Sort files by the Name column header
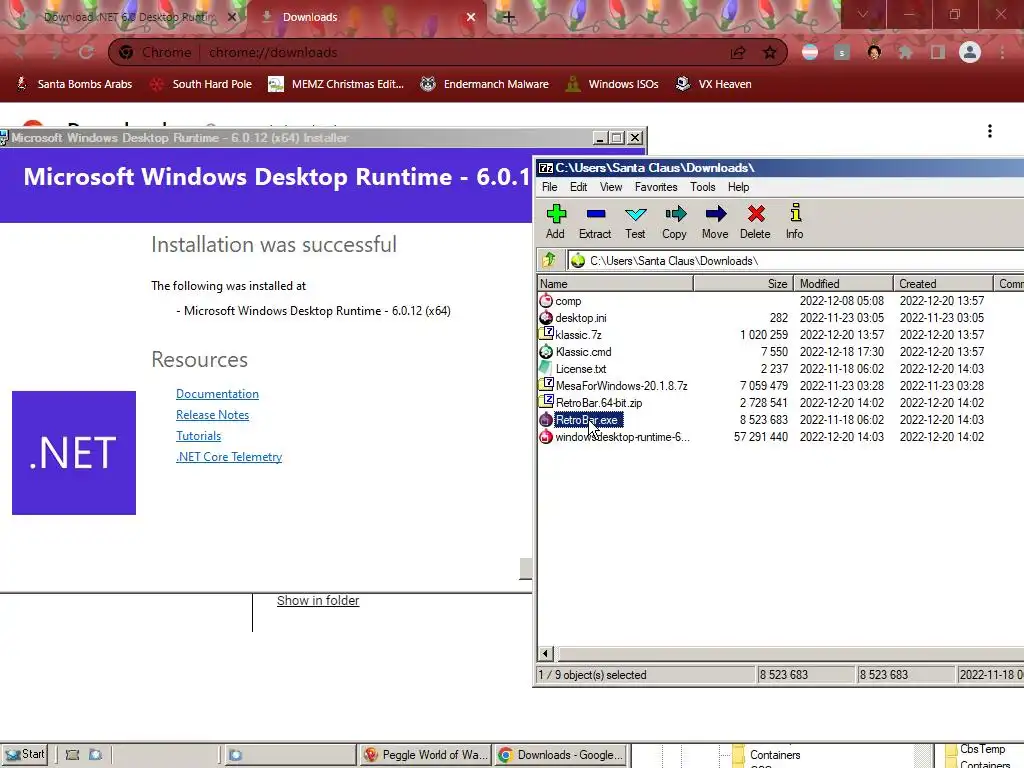This screenshot has width=1024, height=768. 615,283
